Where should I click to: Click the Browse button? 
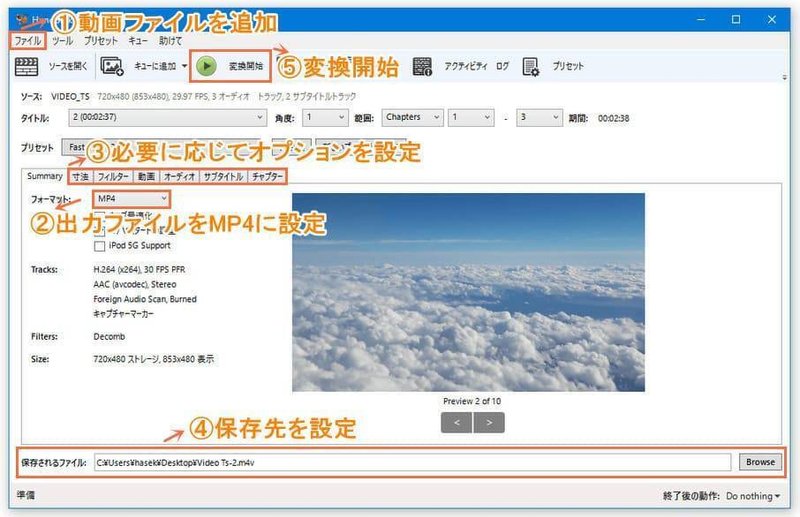[x=760, y=462]
